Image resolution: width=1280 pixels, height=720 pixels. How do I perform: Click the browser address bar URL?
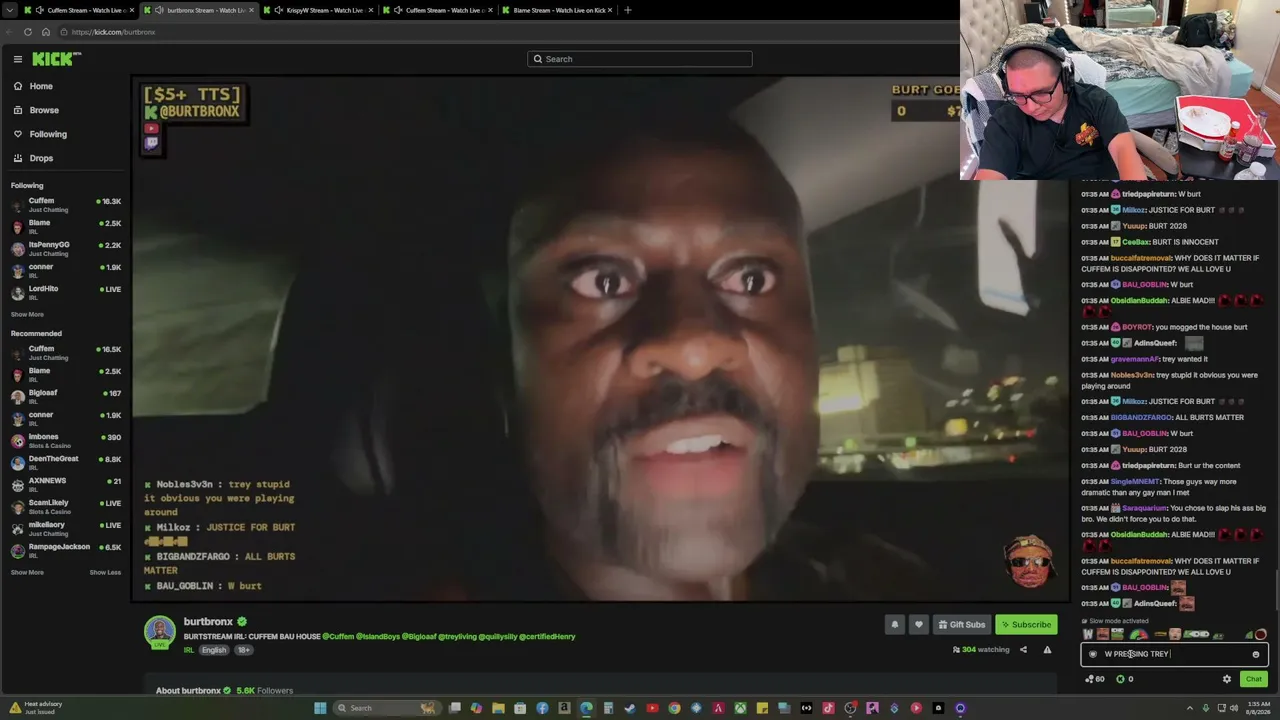(x=113, y=32)
